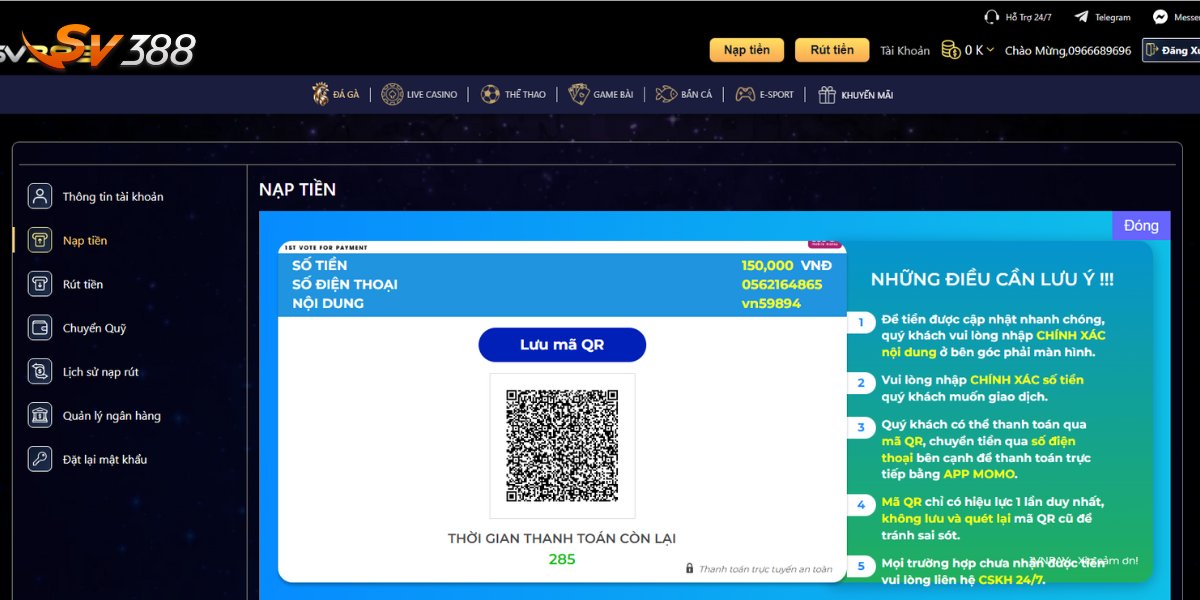The height and width of the screenshot is (600, 1200).
Task: Click the 150,000 amount value
Action: tap(767, 265)
